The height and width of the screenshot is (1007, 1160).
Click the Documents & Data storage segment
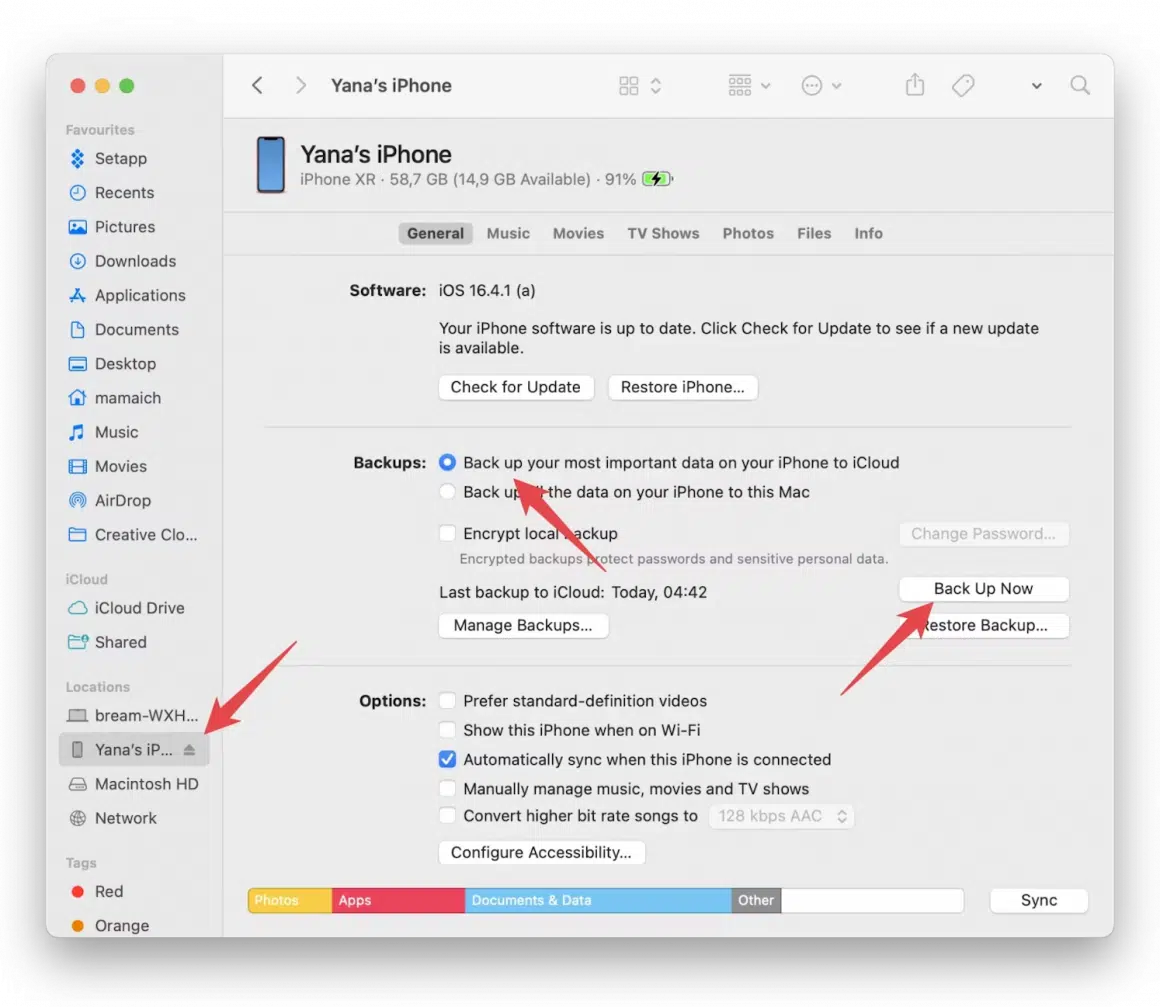pos(597,900)
